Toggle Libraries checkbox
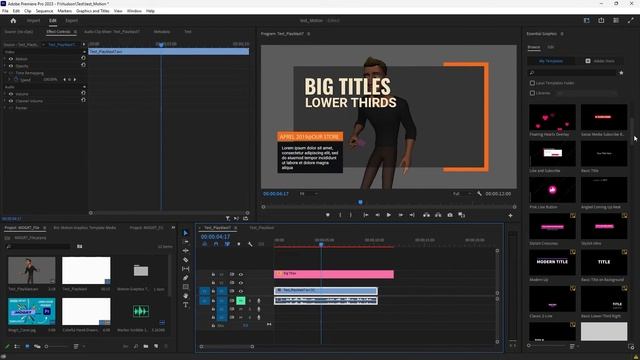The height and width of the screenshot is (360, 640). coord(532,93)
